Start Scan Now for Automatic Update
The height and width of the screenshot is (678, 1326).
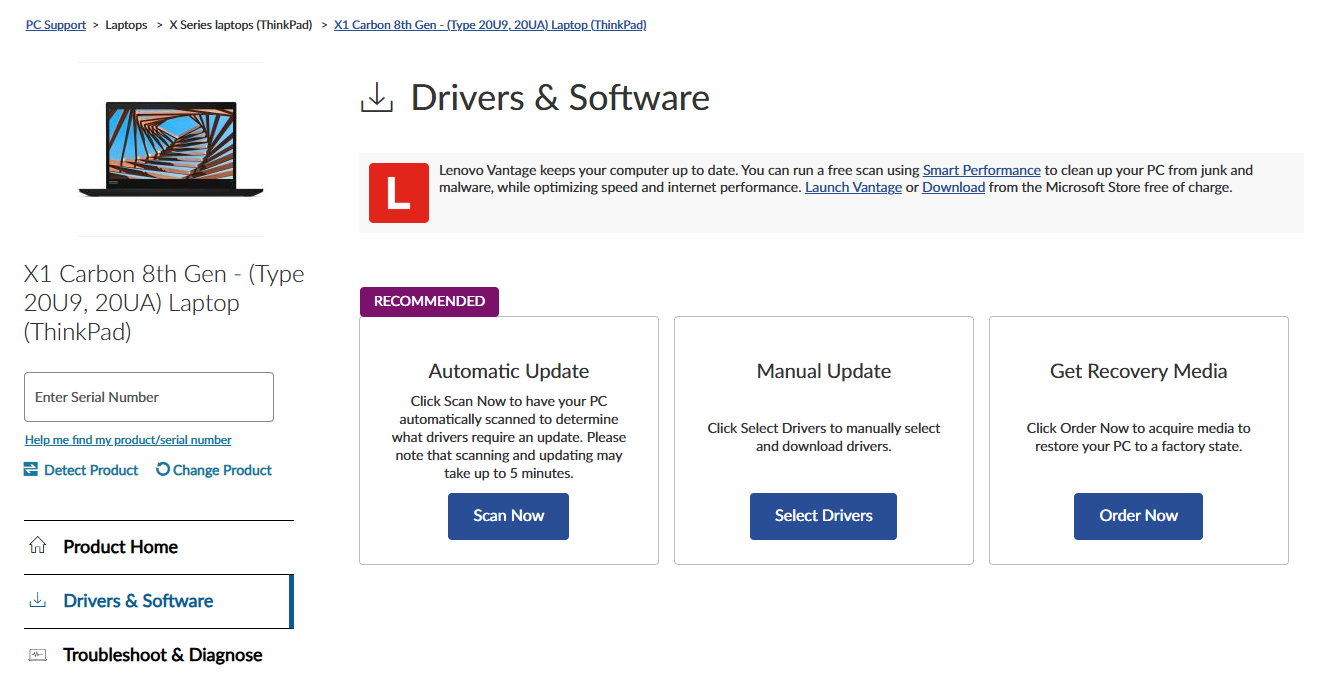click(508, 516)
